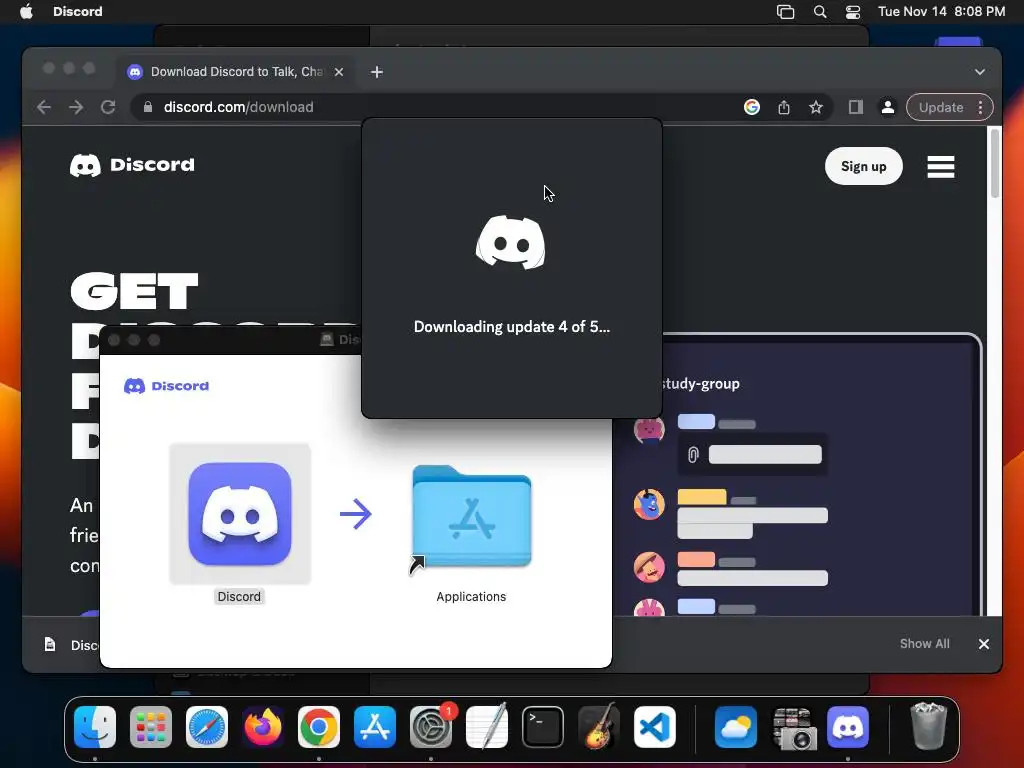Open GarageBand from the Dock
This screenshot has width=1024, height=768.
click(x=599, y=727)
